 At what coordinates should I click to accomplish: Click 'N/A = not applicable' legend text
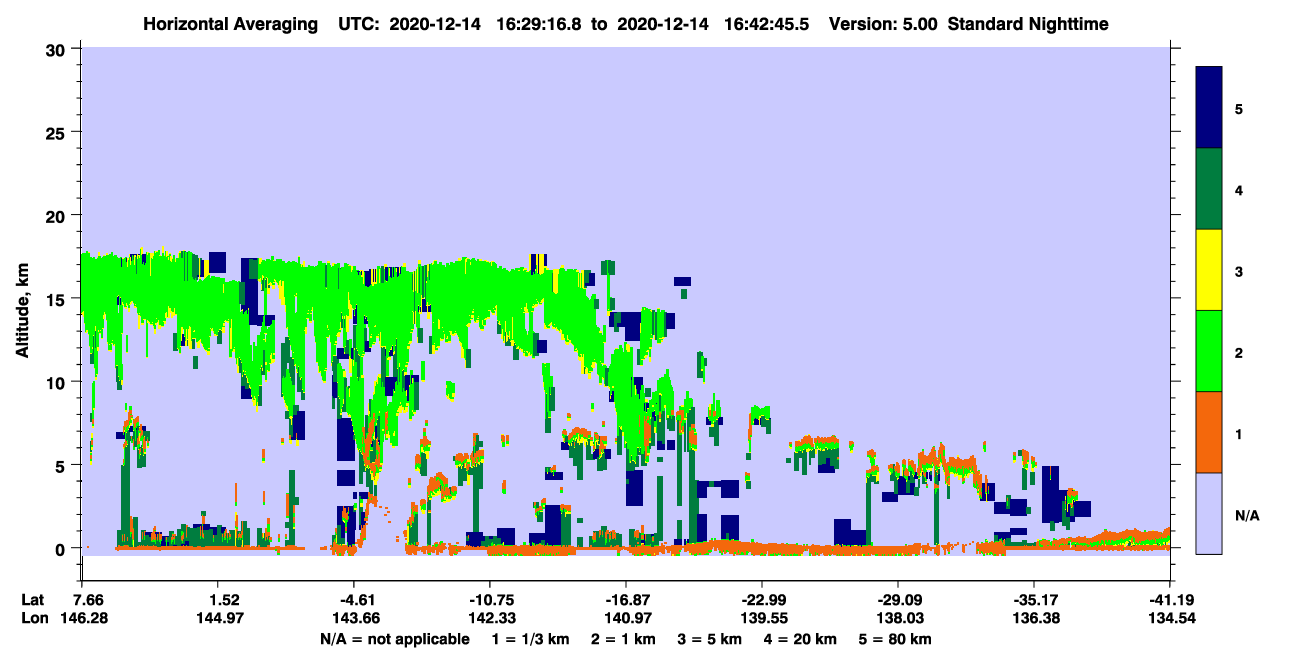[x=394, y=639]
